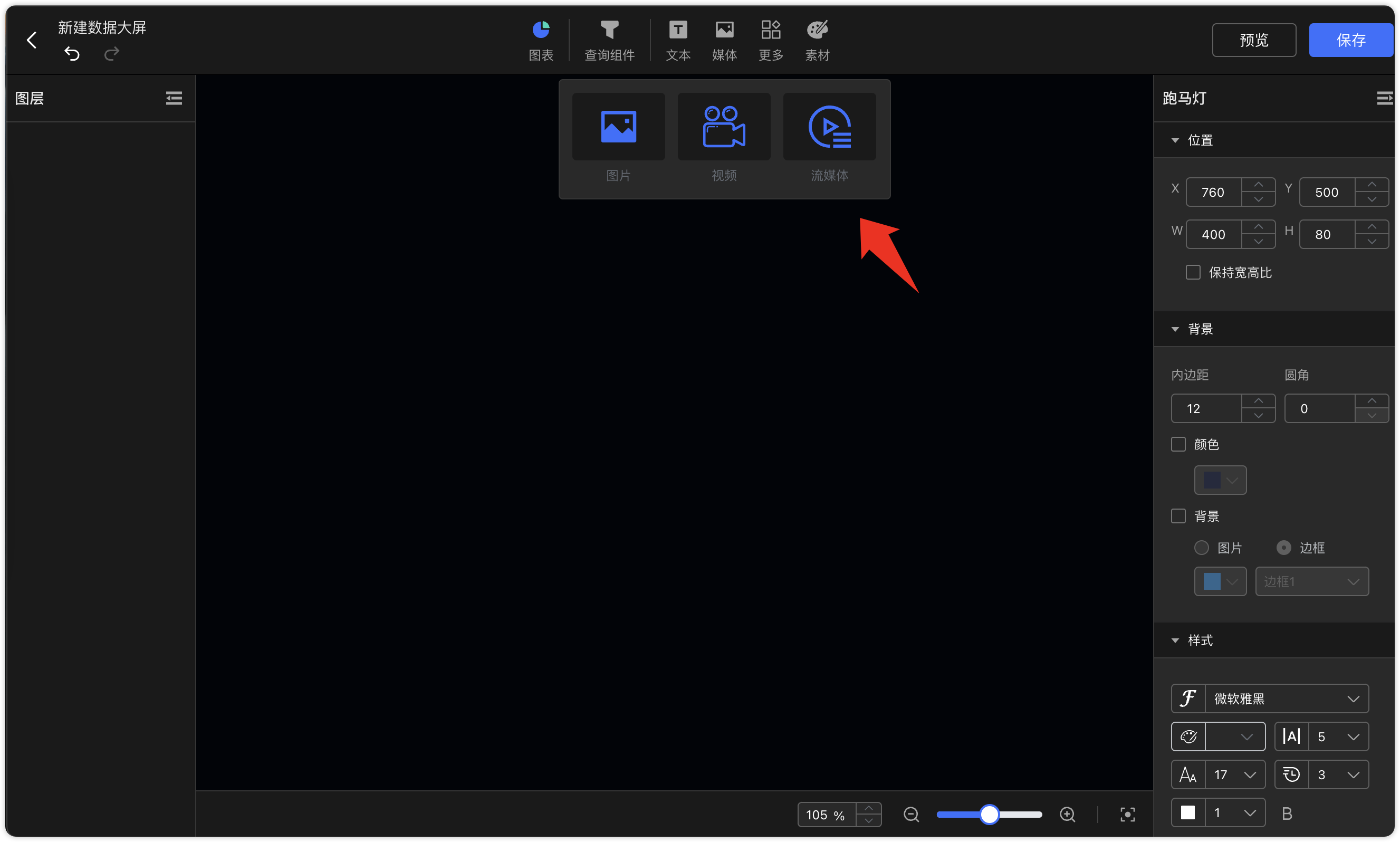The image size is (1400, 842).
Task: Decrease the Y position value
Action: pos(1372,200)
